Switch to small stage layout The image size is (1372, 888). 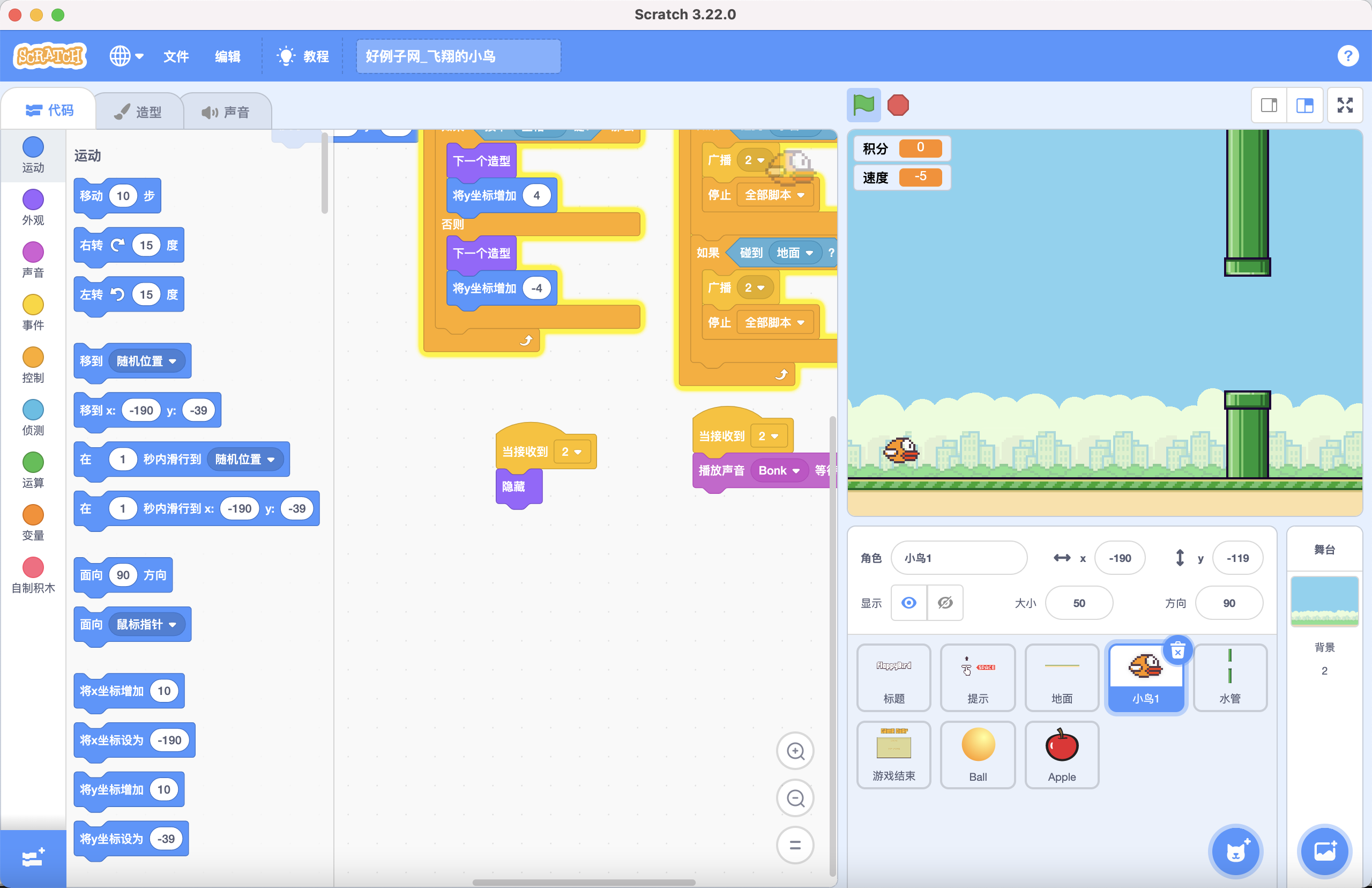tap(1269, 106)
